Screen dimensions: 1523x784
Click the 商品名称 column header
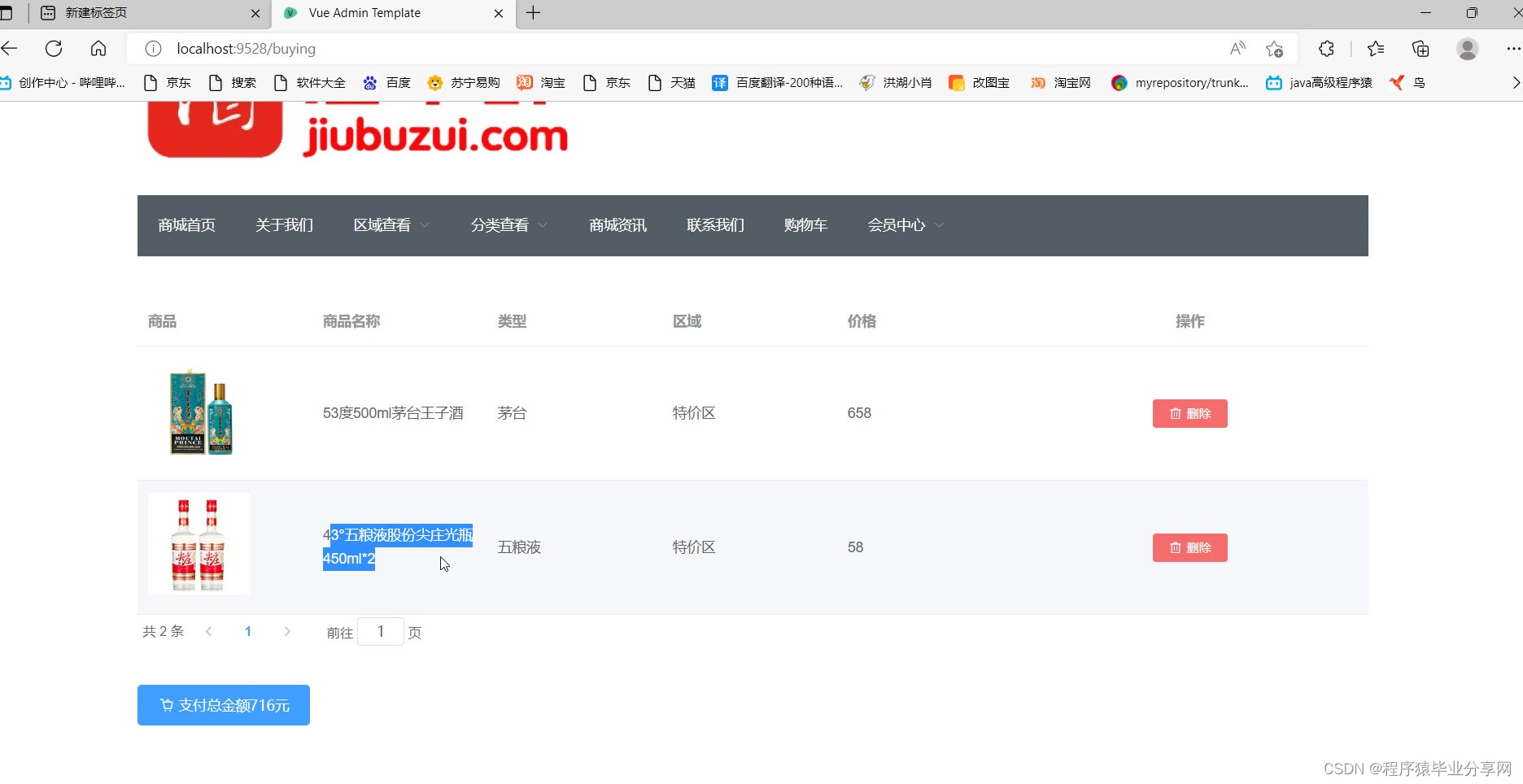coord(351,321)
